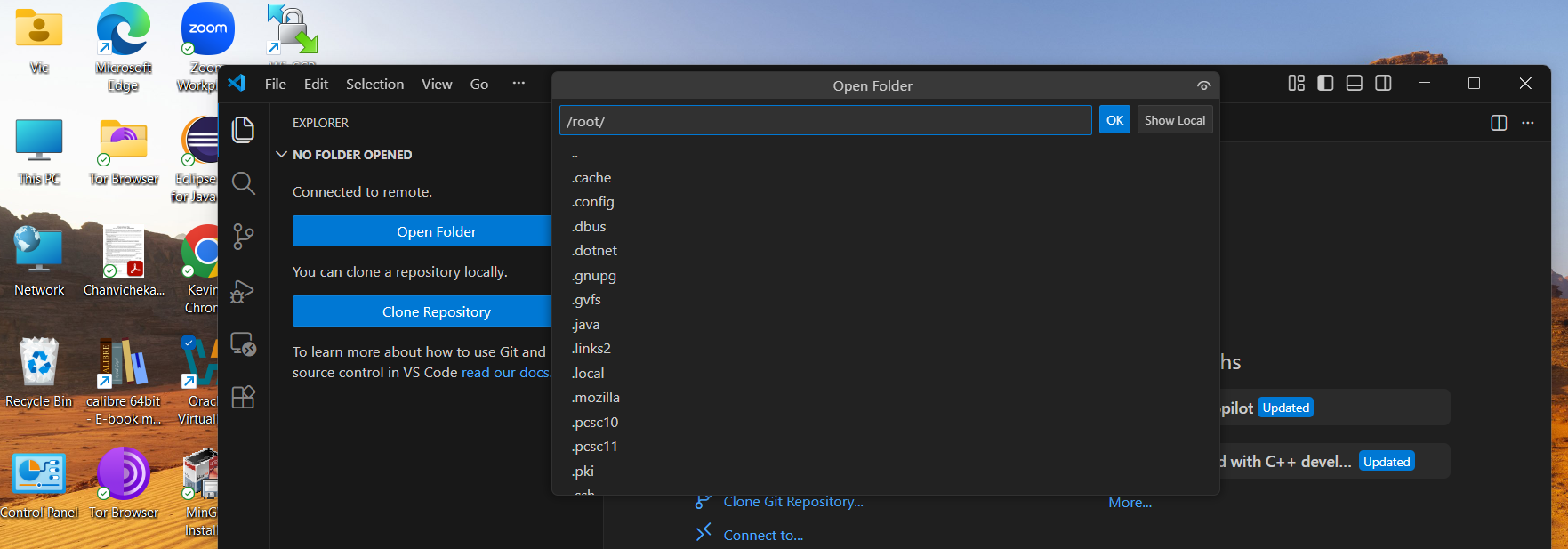1568x549 pixels.
Task: Click the /root/ folder path field
Action: tap(824, 121)
